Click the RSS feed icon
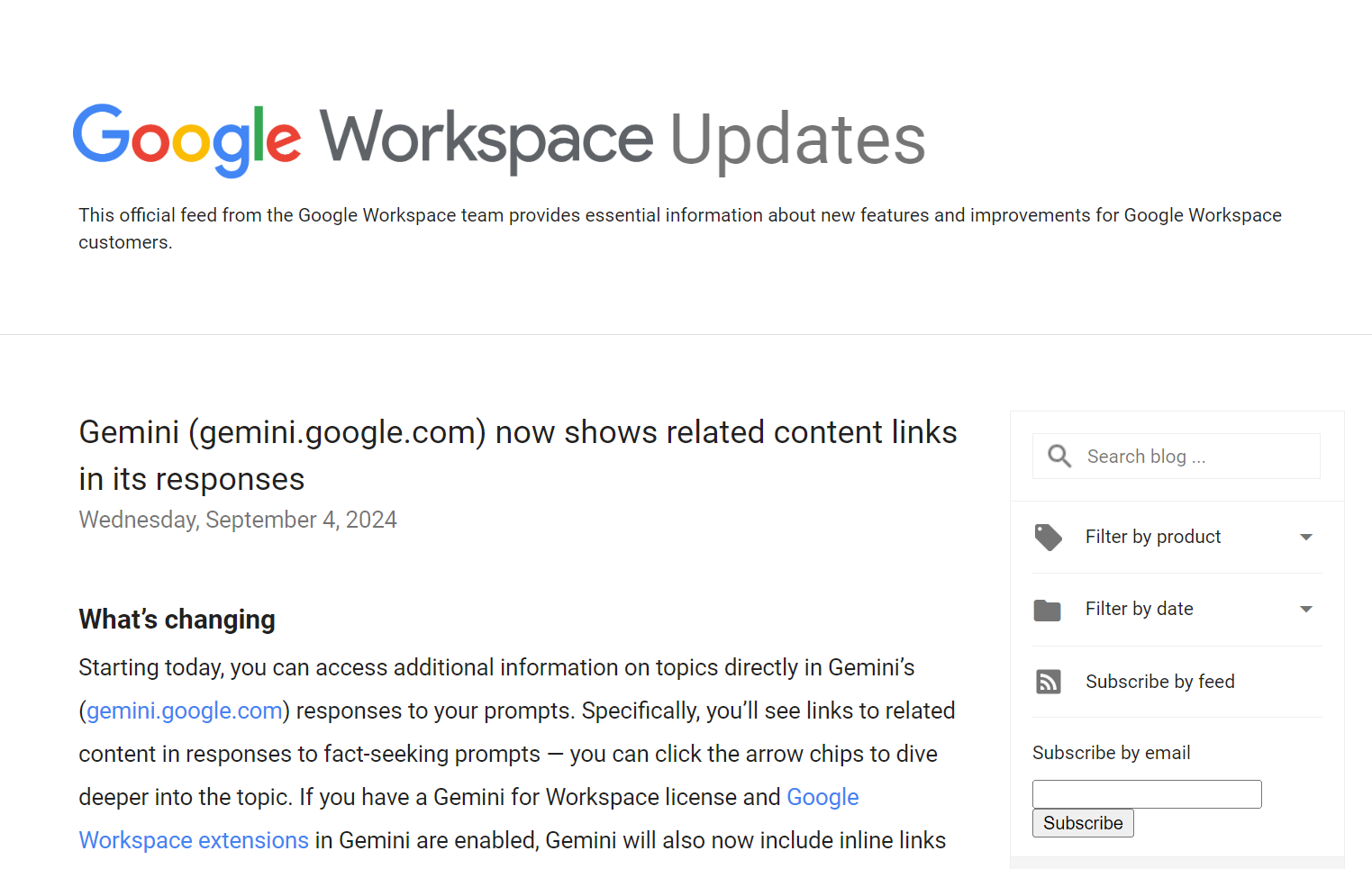This screenshot has width=1372, height=869. [1048, 682]
